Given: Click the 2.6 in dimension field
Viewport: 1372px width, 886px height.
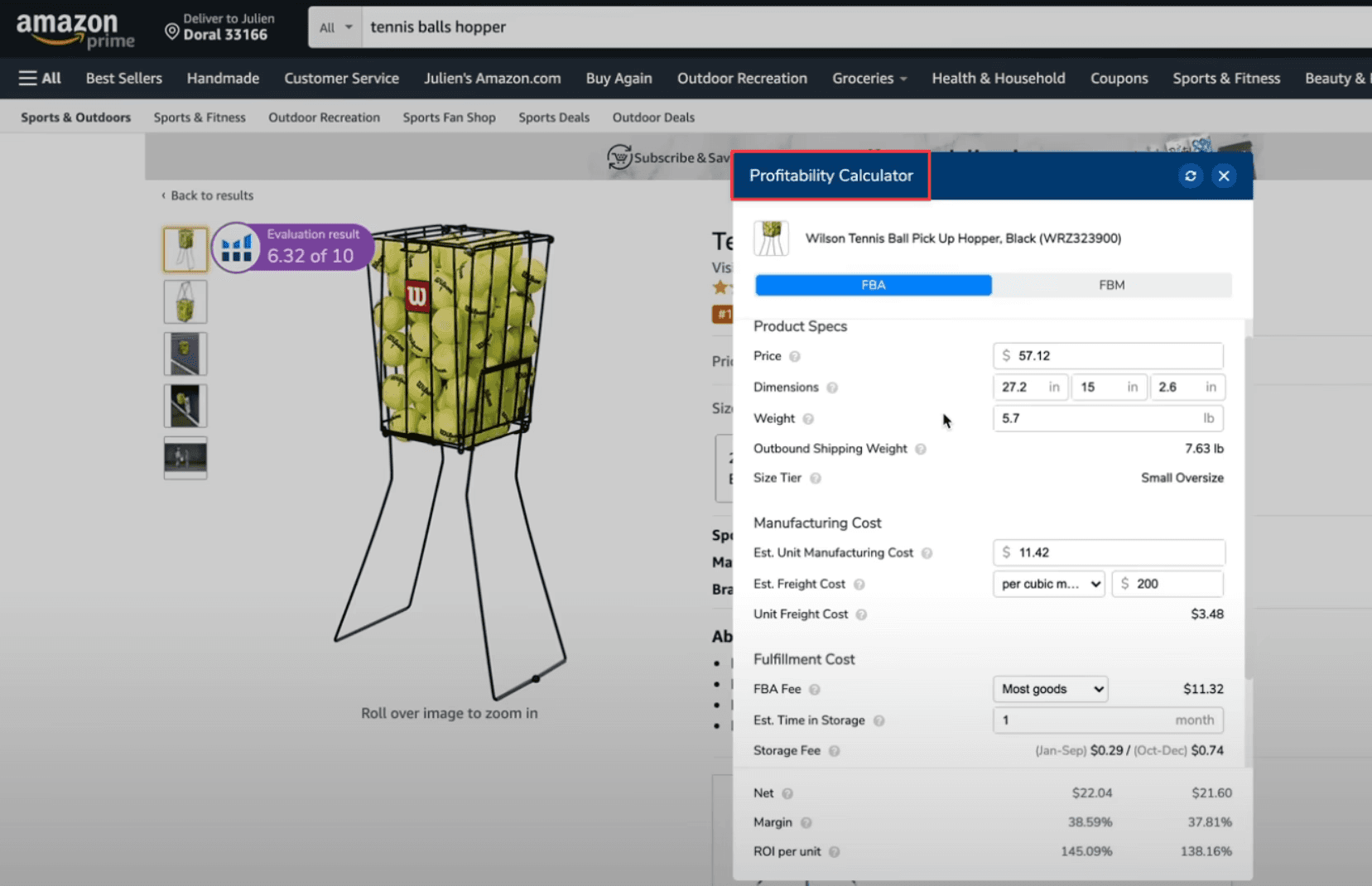Looking at the screenshot, I should [x=1188, y=387].
